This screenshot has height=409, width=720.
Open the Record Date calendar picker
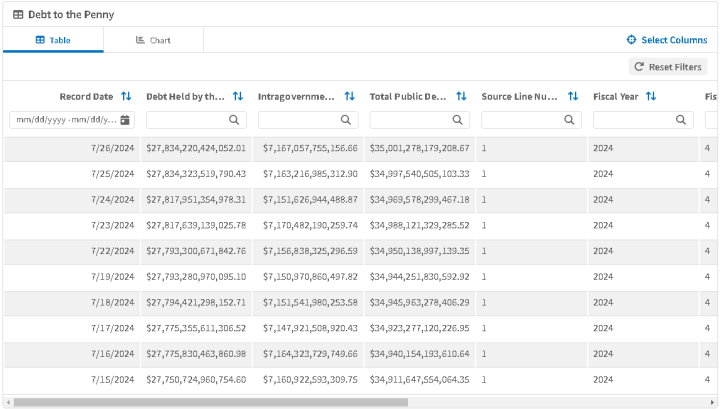coord(125,120)
